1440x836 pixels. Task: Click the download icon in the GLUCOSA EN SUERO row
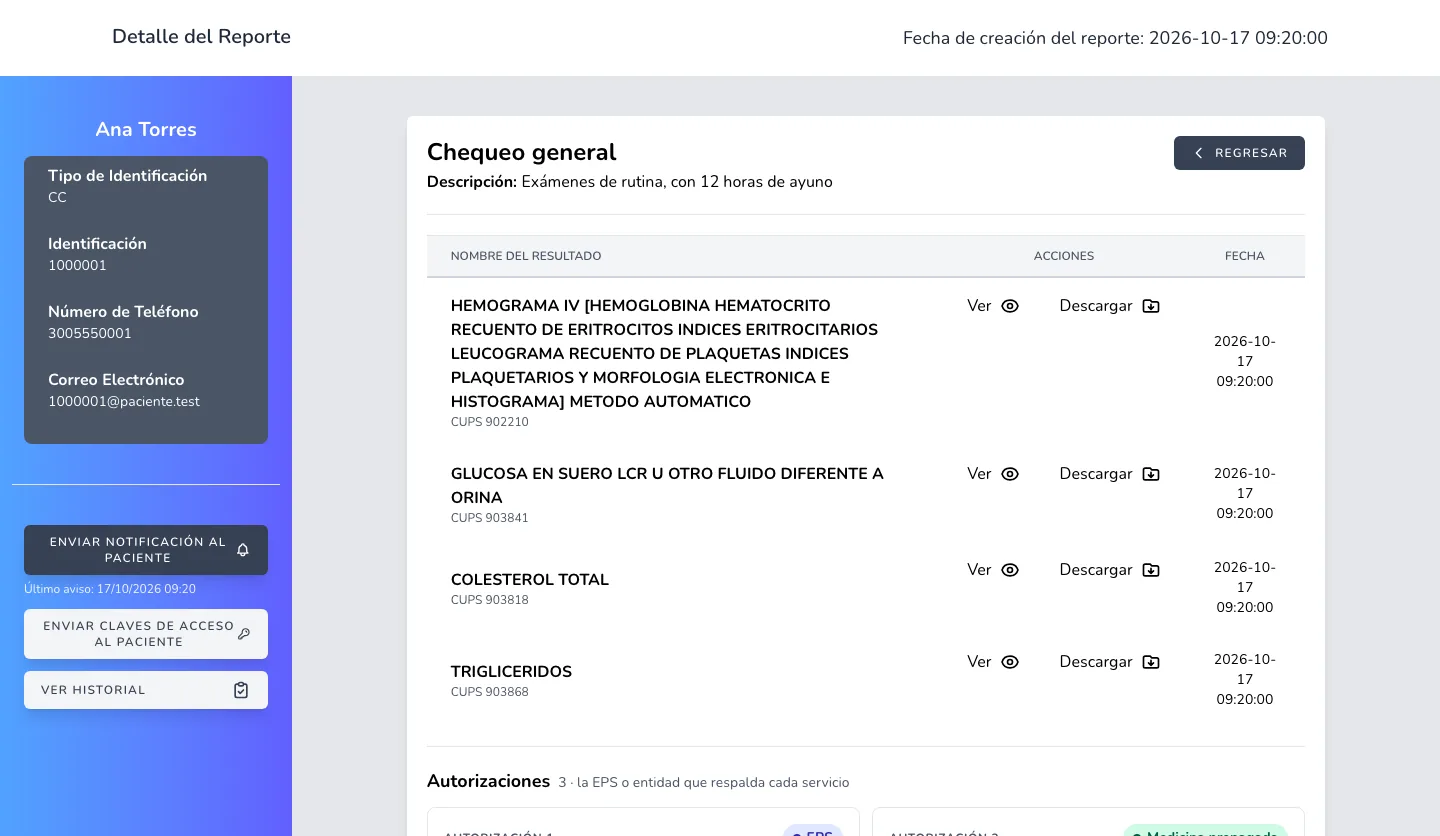click(x=1151, y=474)
